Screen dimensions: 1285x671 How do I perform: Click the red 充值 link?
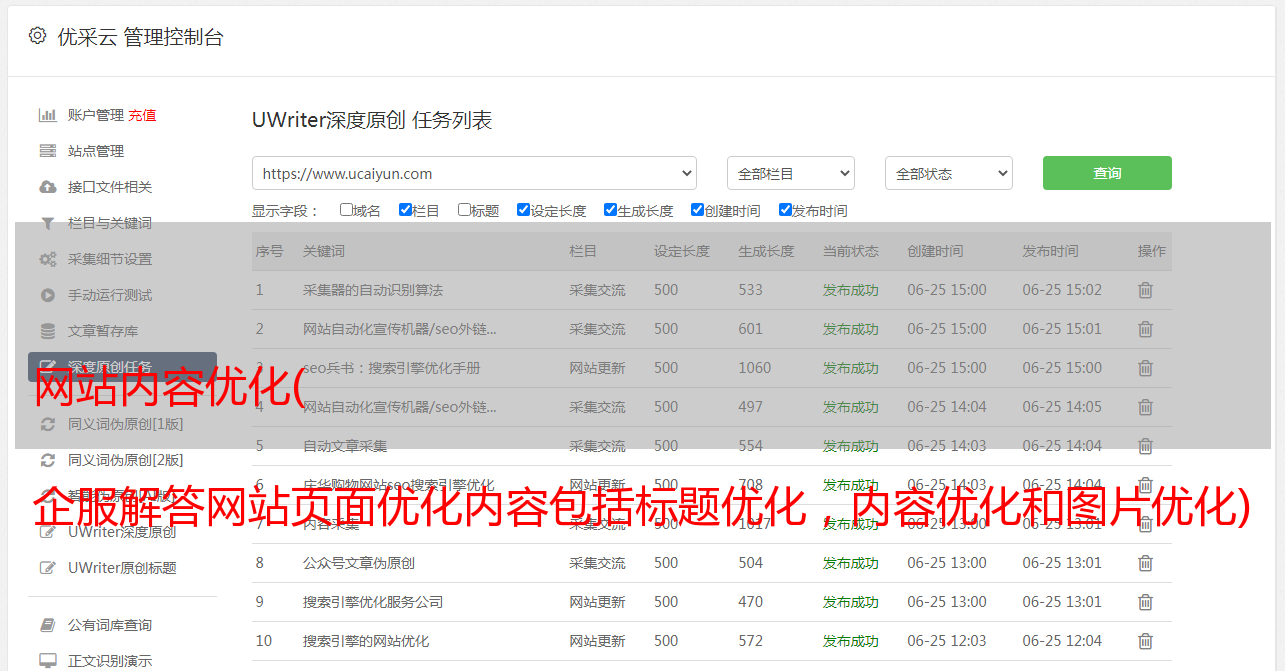(x=142, y=115)
